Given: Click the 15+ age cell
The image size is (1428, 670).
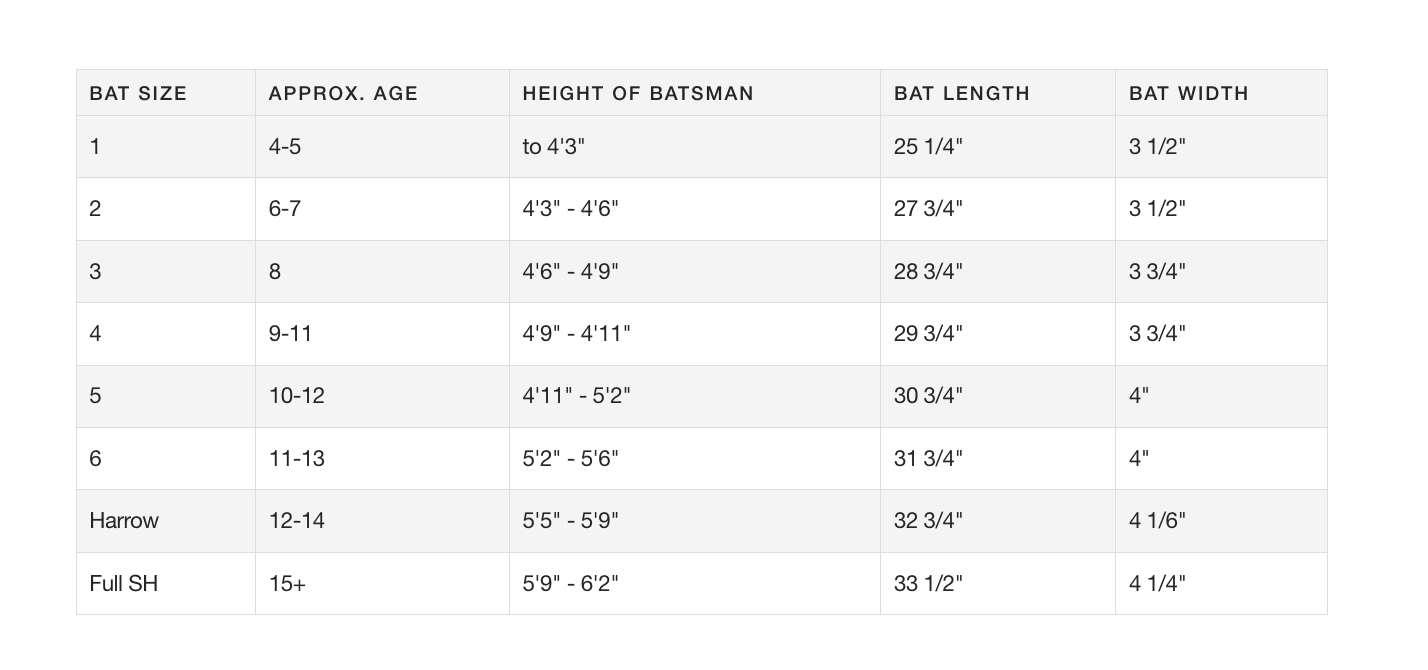Looking at the screenshot, I should click(x=383, y=584).
